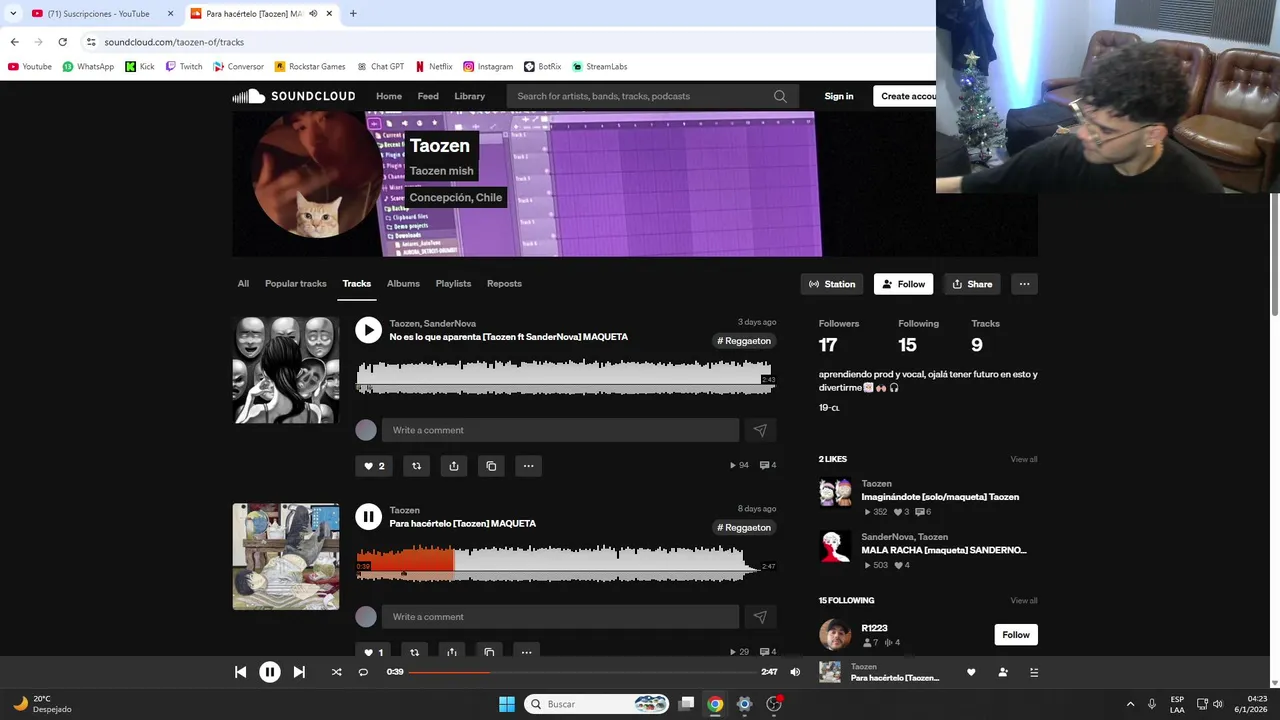Viewport: 1280px width, 720px height.
Task: Repost No es lo que aparenta track
Action: (416, 466)
